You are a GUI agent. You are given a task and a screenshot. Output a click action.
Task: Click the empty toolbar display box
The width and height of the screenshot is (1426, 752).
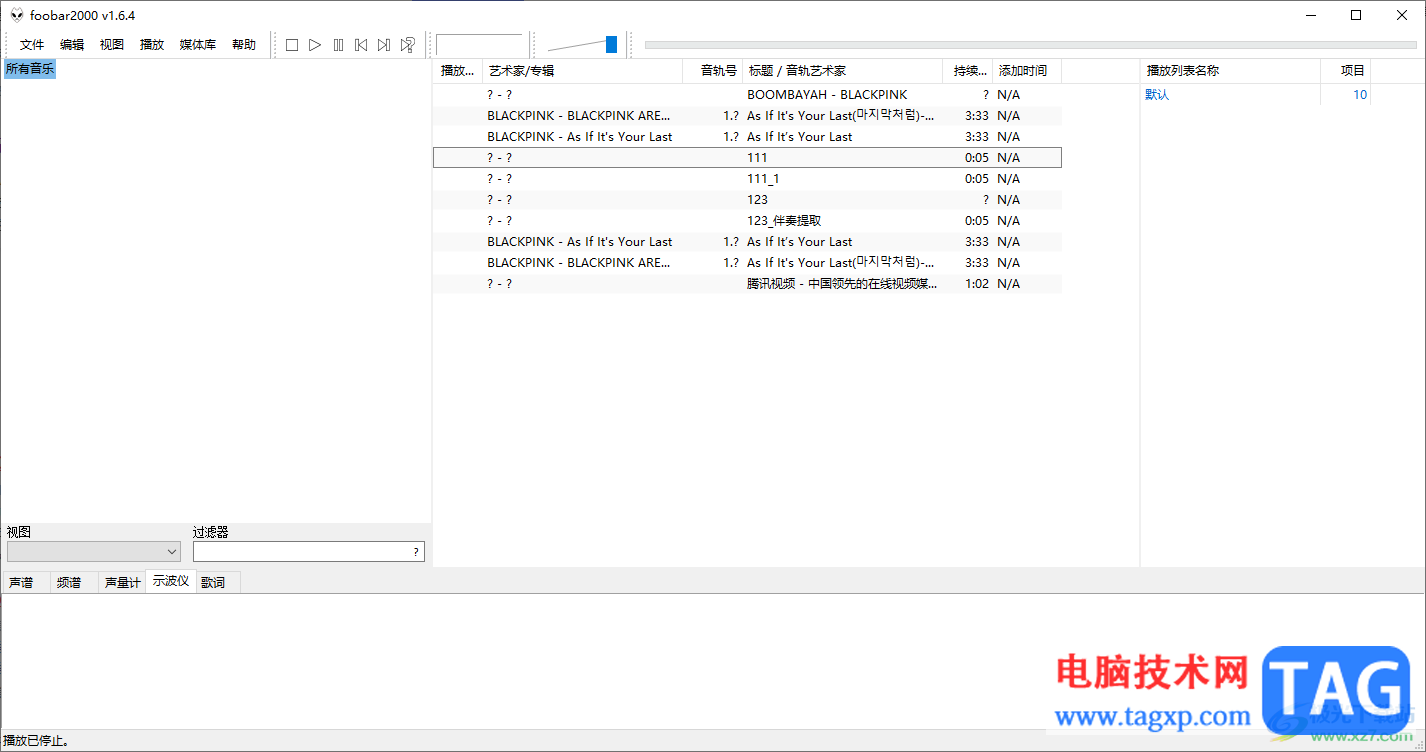(x=479, y=45)
